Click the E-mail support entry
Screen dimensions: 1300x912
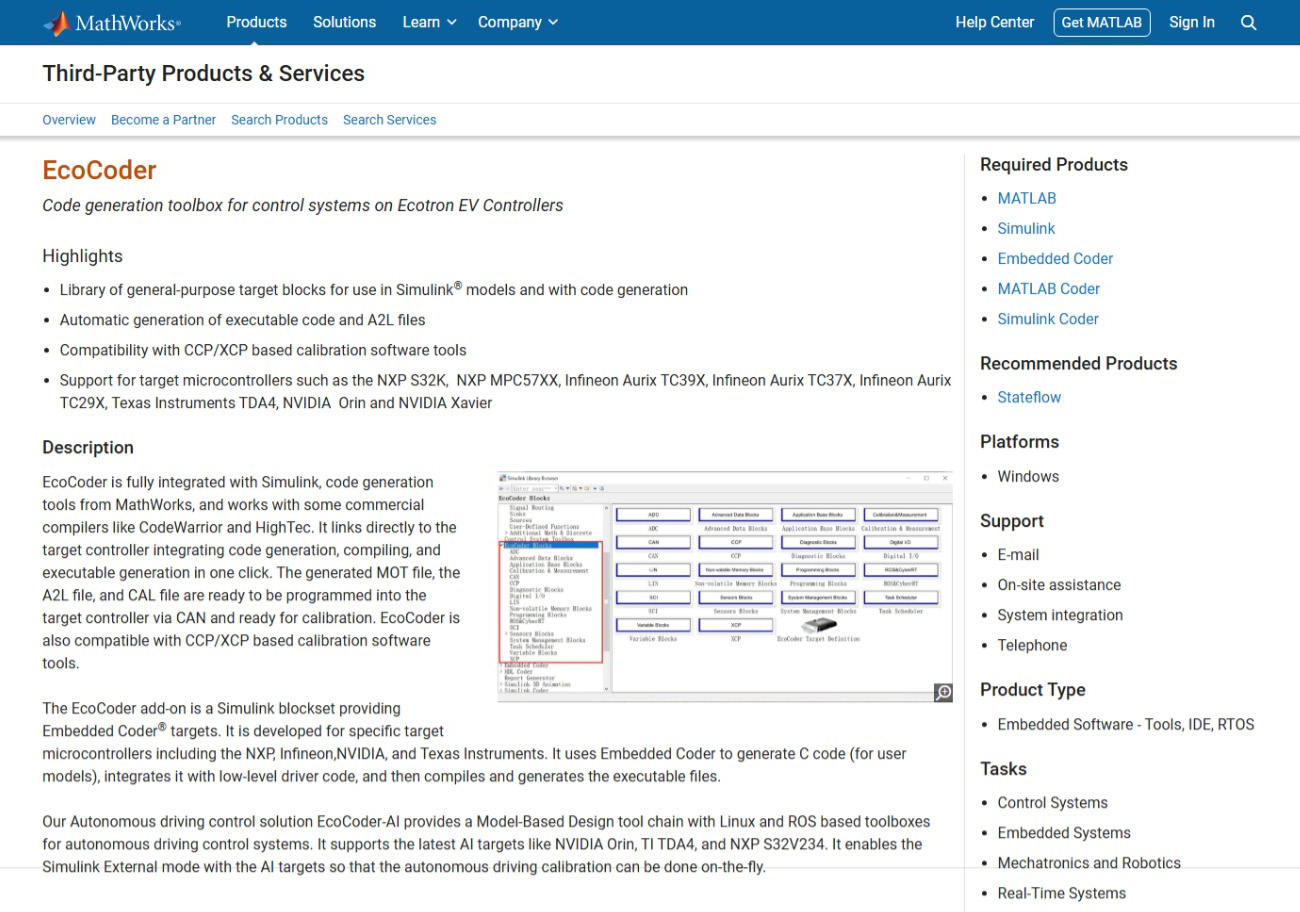[1018, 555]
